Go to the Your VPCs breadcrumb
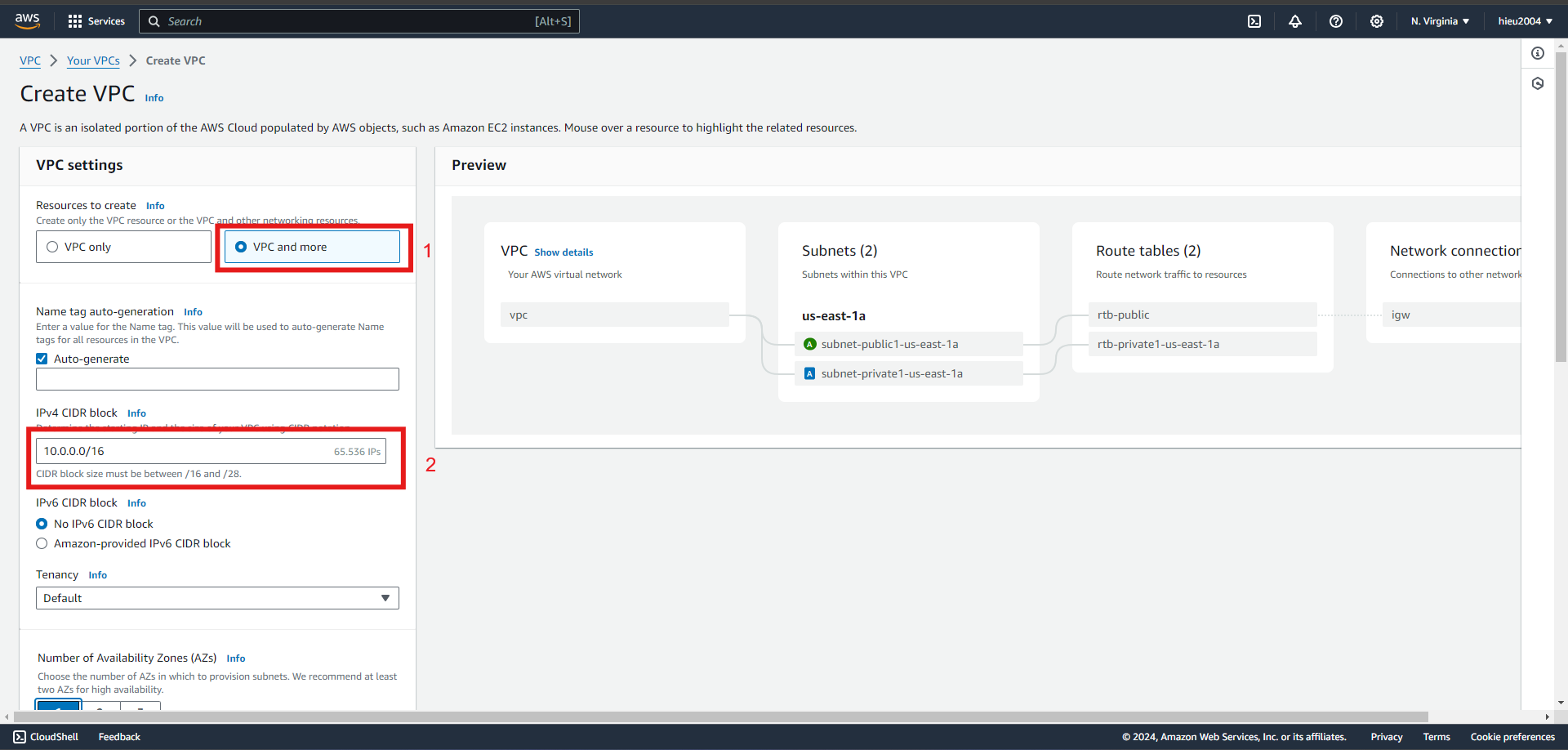The height and width of the screenshot is (750, 1568). (93, 60)
